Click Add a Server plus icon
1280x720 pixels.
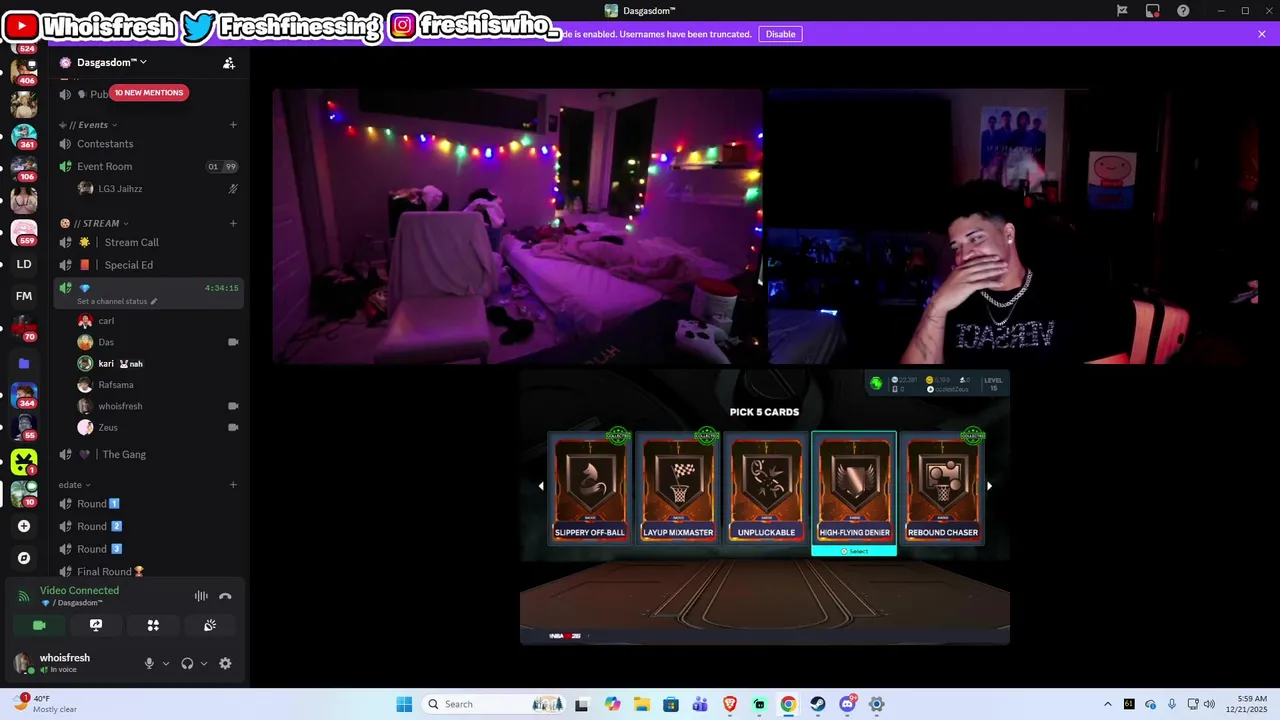tap(24, 526)
